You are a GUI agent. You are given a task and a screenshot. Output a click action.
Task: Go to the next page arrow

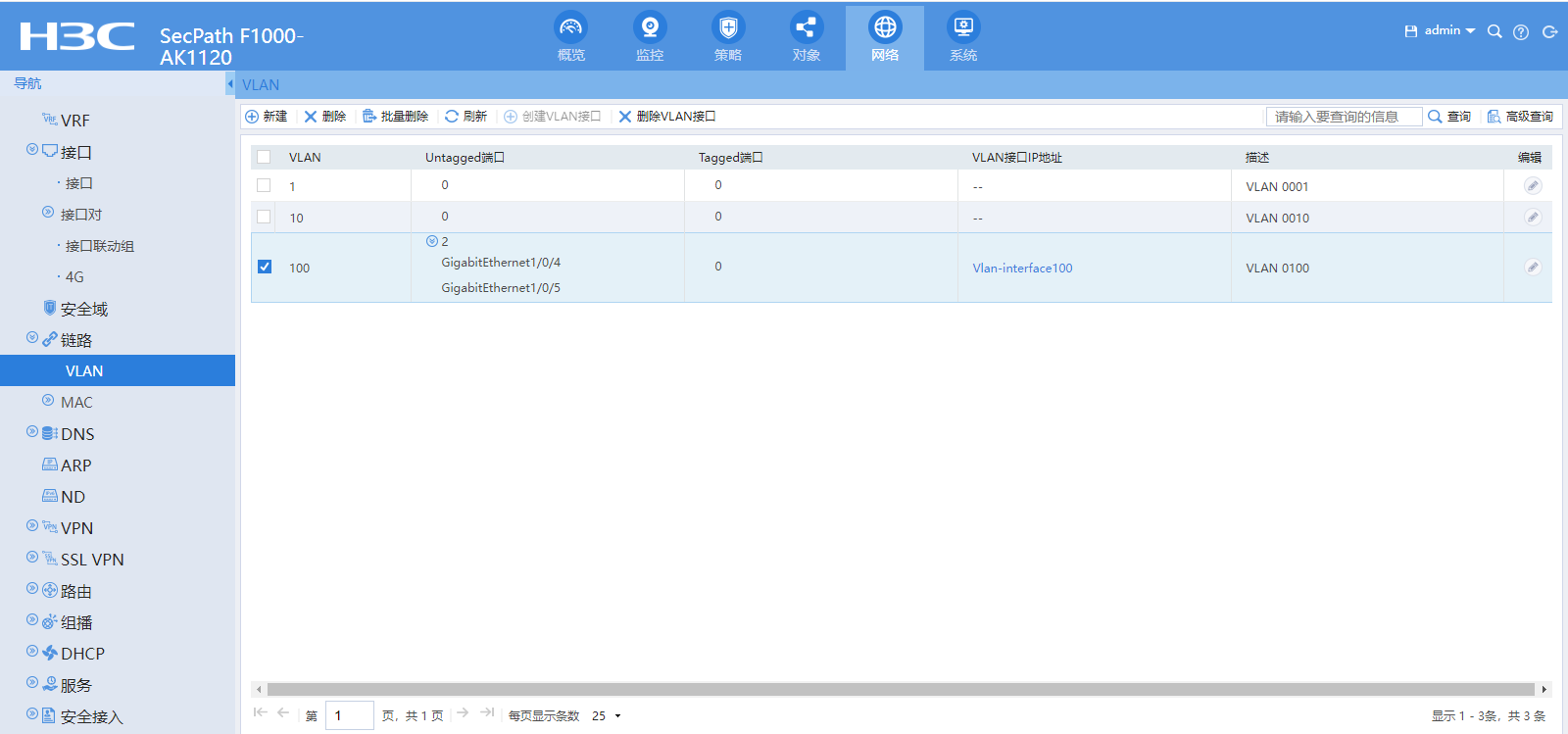pyautogui.click(x=463, y=712)
